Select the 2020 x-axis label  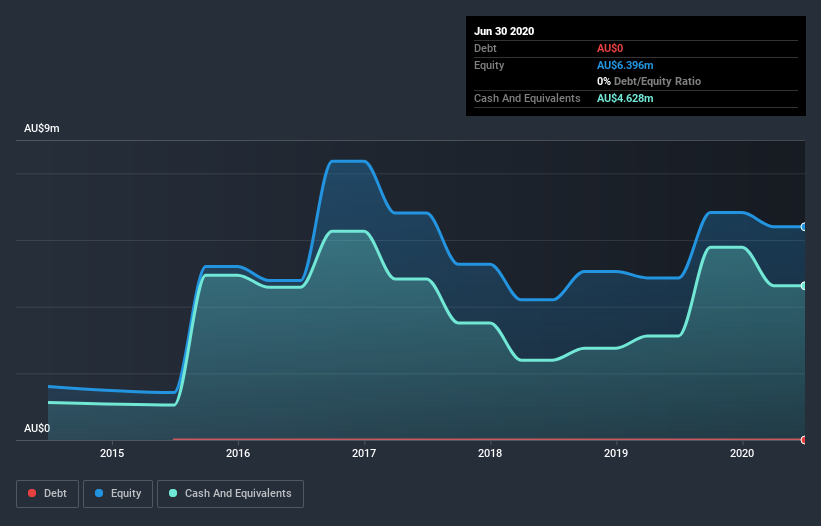pyautogui.click(x=742, y=453)
